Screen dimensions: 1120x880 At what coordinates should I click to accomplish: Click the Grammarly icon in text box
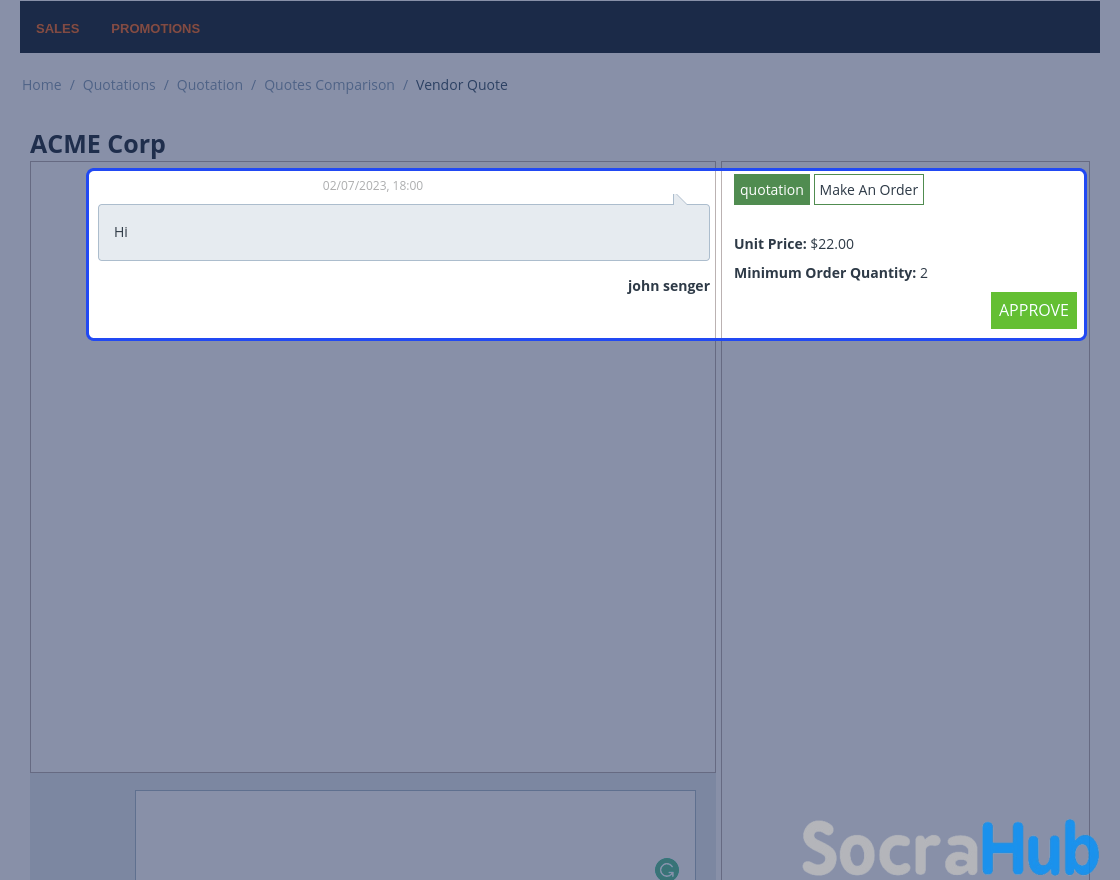(666, 869)
